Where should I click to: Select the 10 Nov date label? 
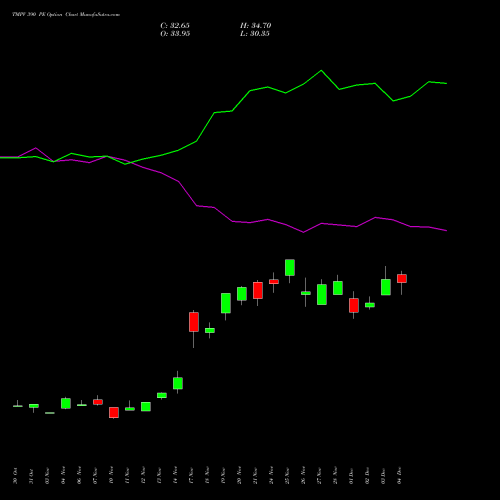coord(111,475)
